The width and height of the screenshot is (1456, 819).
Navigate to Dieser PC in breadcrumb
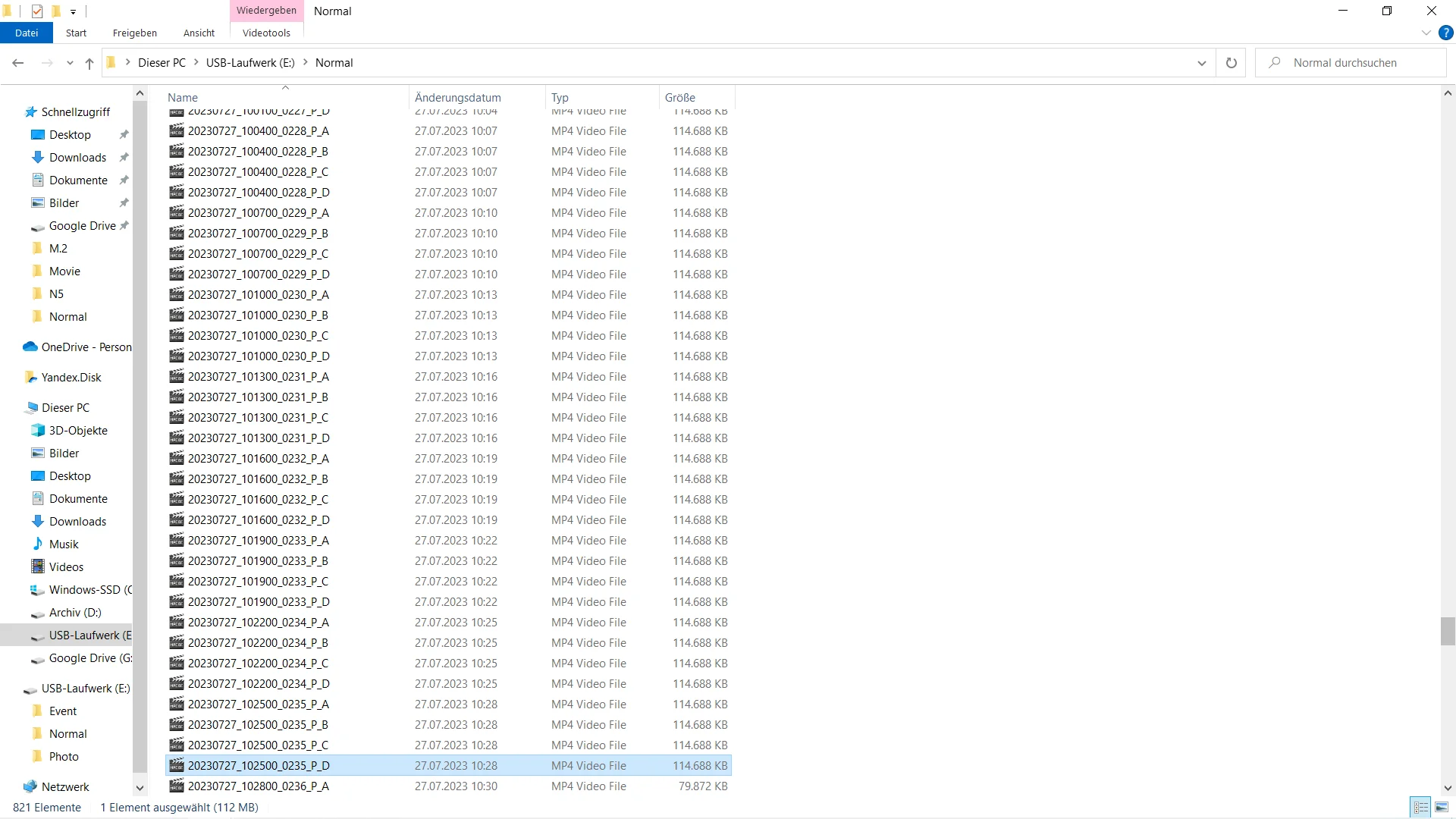point(162,63)
